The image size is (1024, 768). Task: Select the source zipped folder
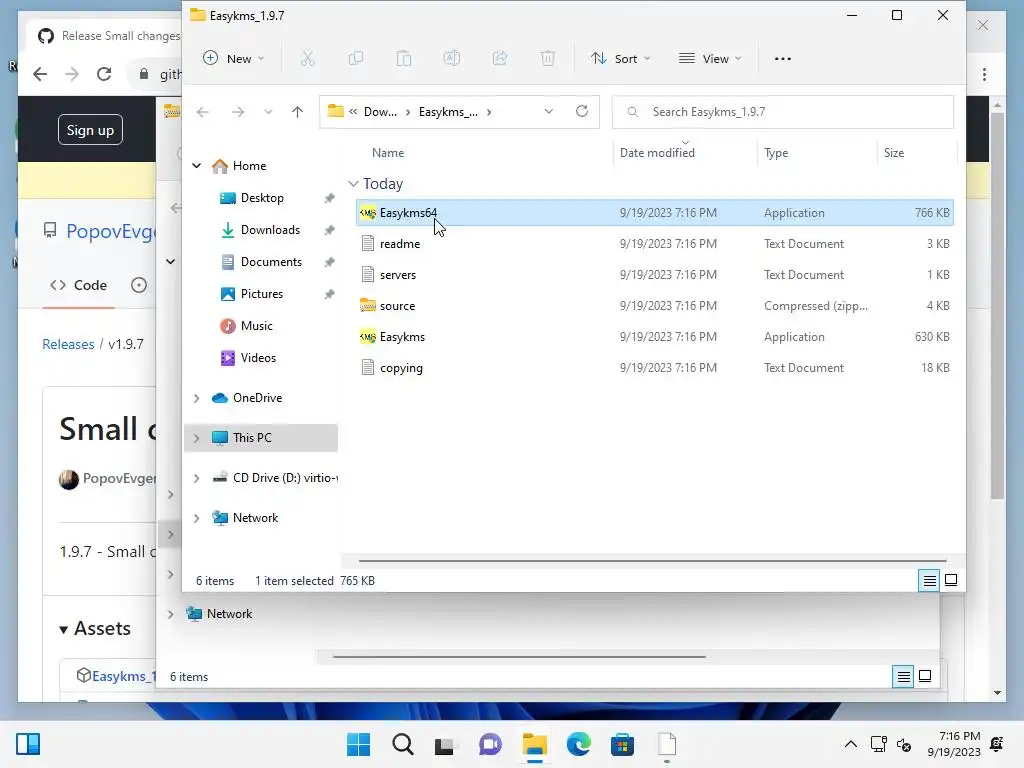(x=654, y=306)
